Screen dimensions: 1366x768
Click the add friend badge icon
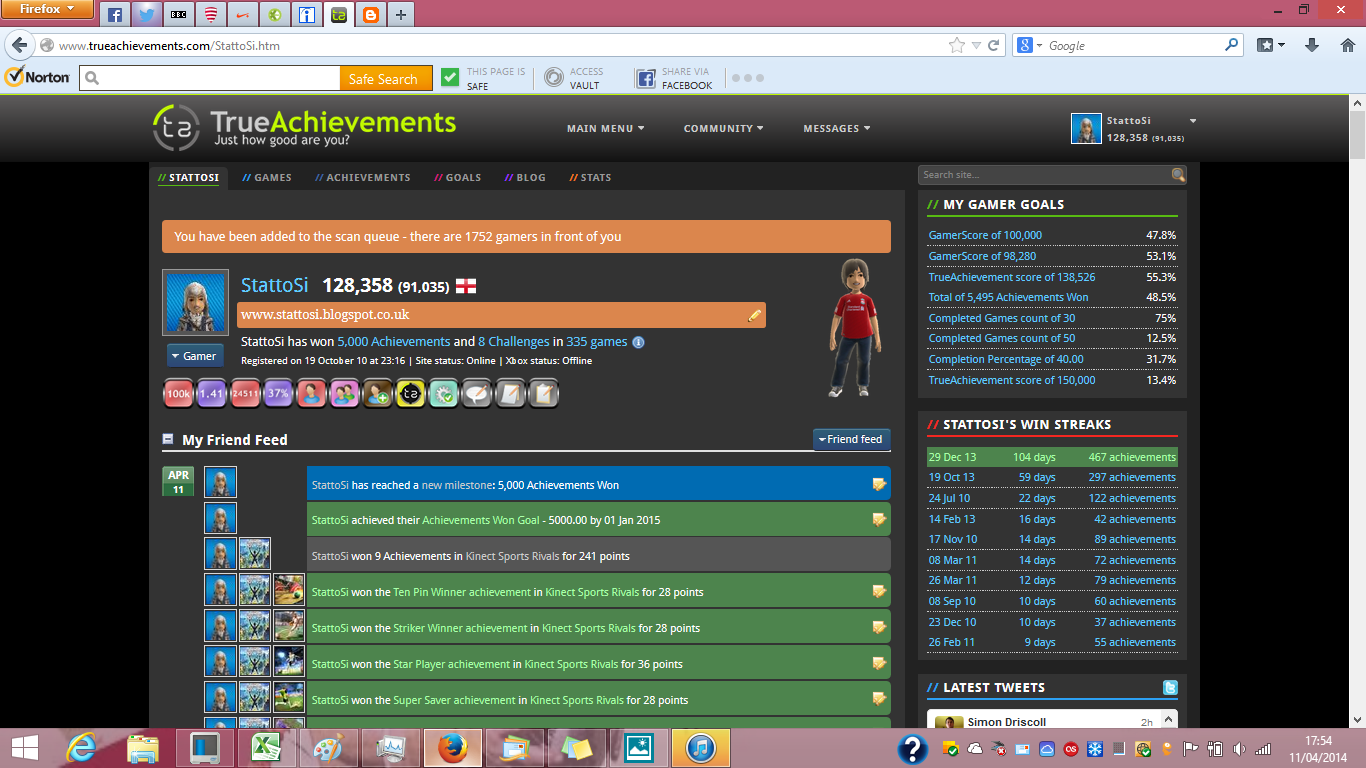point(378,394)
